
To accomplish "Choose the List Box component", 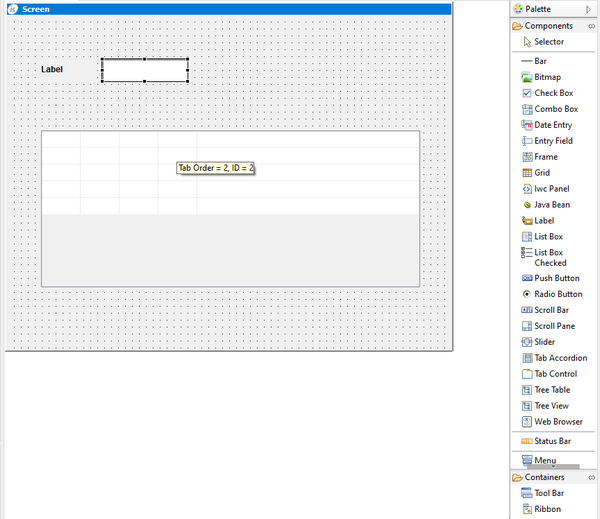I will [542, 237].
